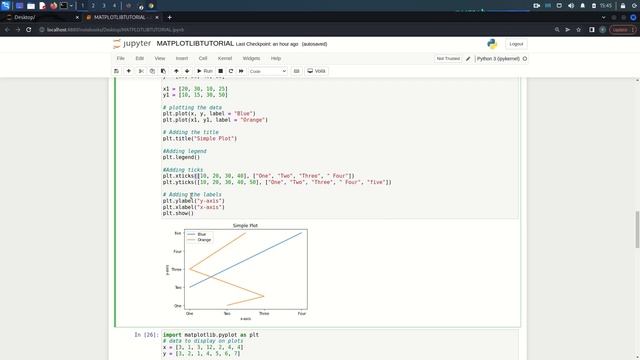This screenshot has height=360, width=640.
Task: Rename the notebook title MATPLOTLIBTUTORIAL
Action: (x=195, y=44)
